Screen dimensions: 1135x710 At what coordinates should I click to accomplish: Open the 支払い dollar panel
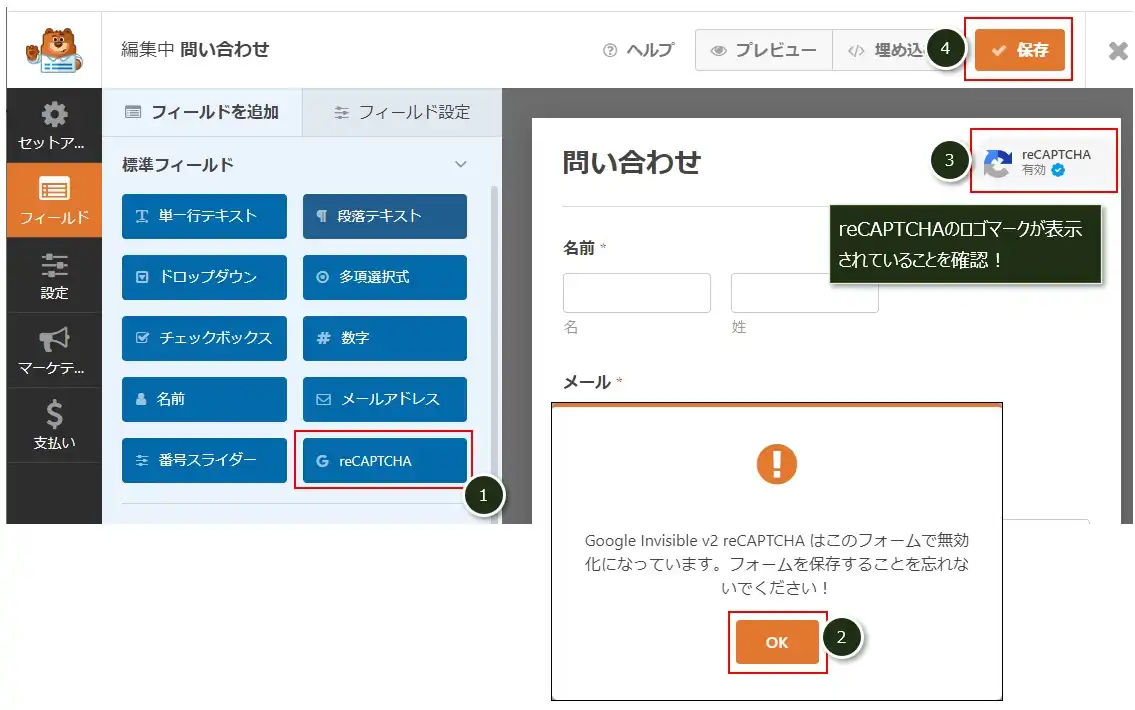click(54, 425)
